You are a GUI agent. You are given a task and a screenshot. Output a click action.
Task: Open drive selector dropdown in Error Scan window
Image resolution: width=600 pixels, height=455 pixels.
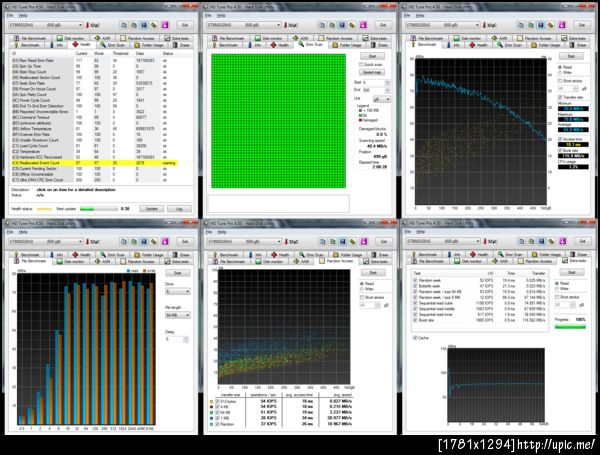pos(244,25)
